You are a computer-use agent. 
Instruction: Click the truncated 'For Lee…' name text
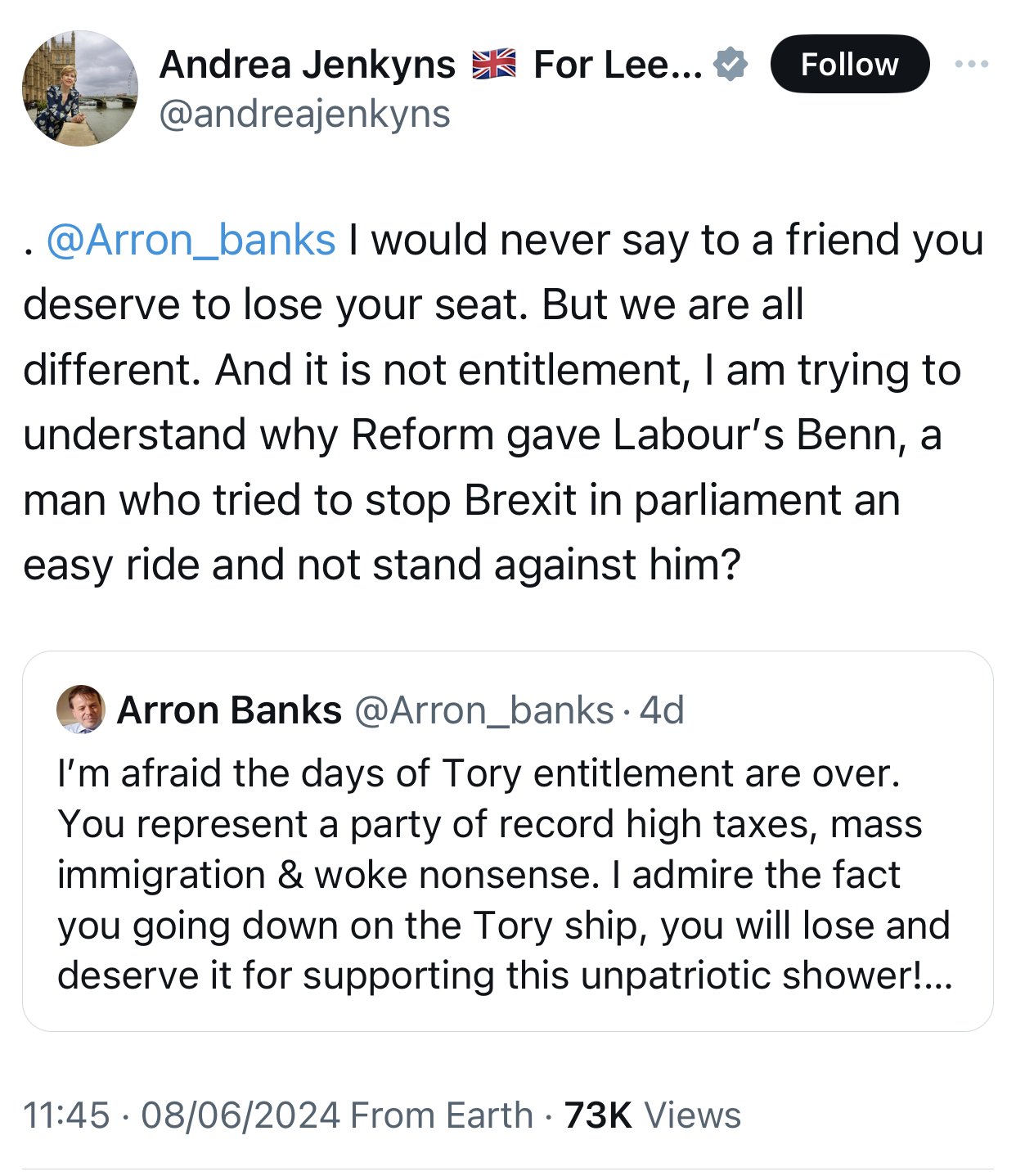(617, 65)
